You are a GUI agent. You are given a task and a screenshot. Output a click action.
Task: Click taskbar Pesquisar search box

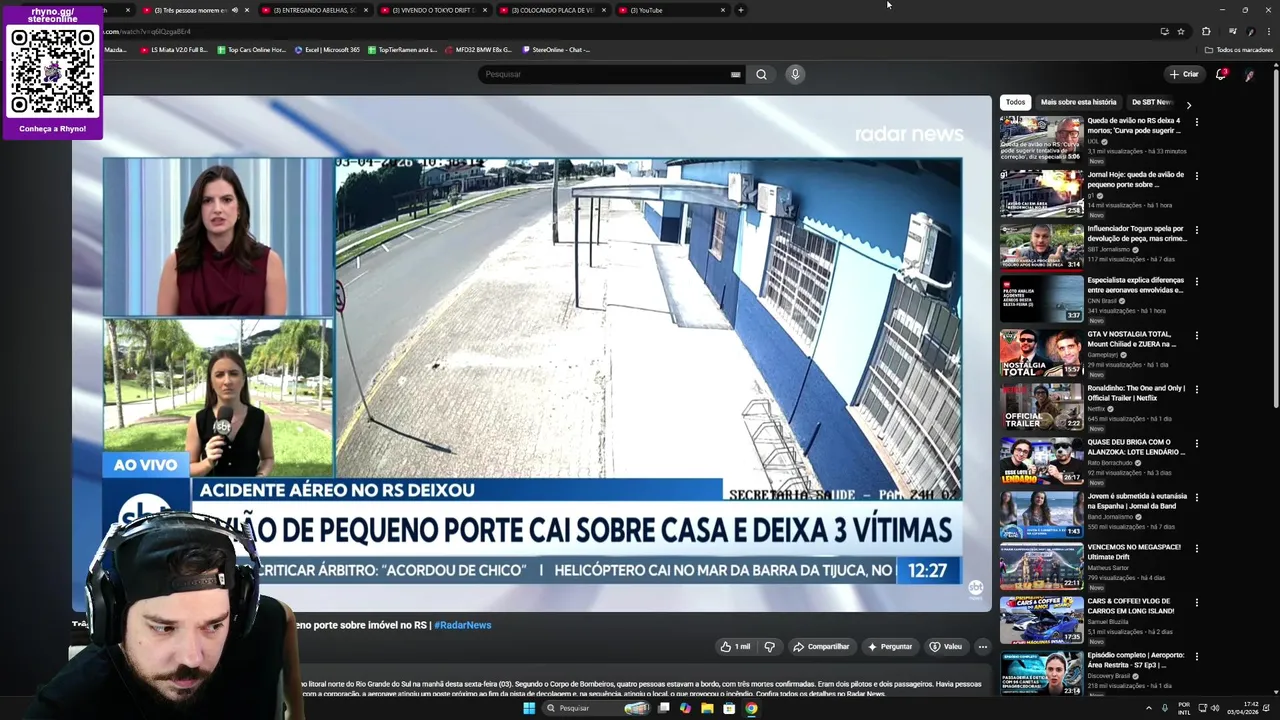pyautogui.click(x=596, y=708)
